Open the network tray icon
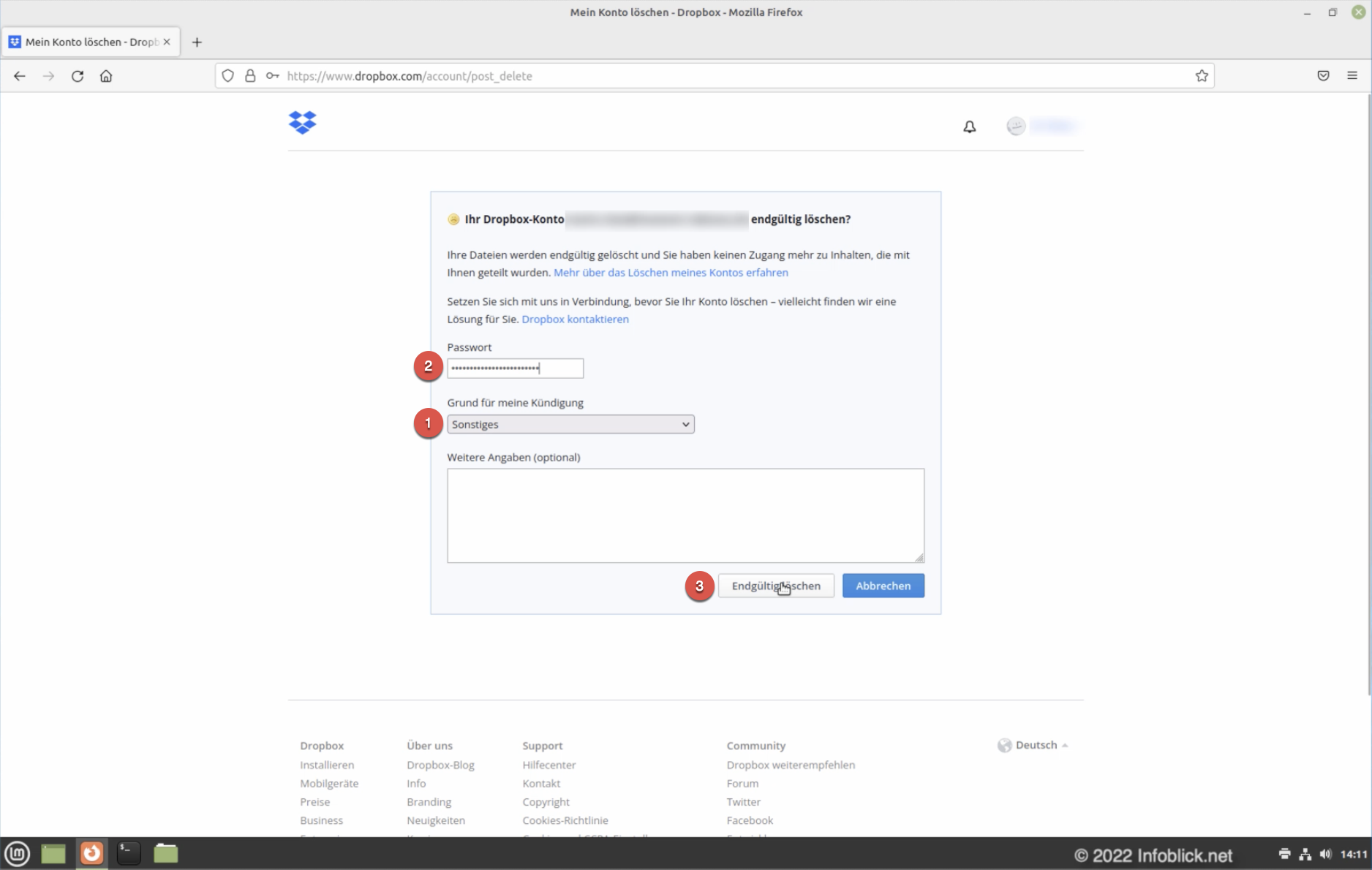This screenshot has height=870, width=1372. point(1305,854)
